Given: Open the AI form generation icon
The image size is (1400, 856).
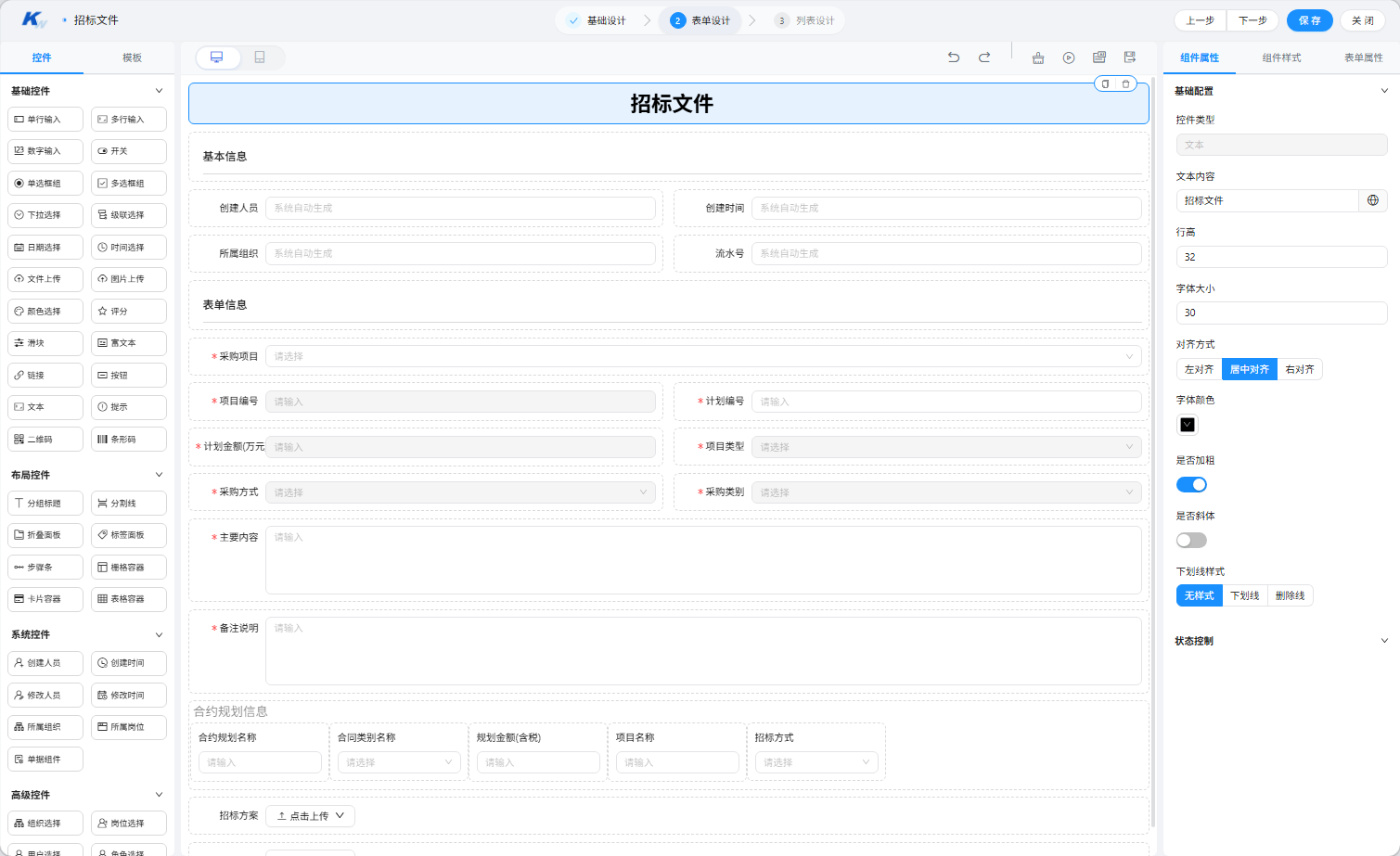Looking at the screenshot, I should click(1099, 57).
